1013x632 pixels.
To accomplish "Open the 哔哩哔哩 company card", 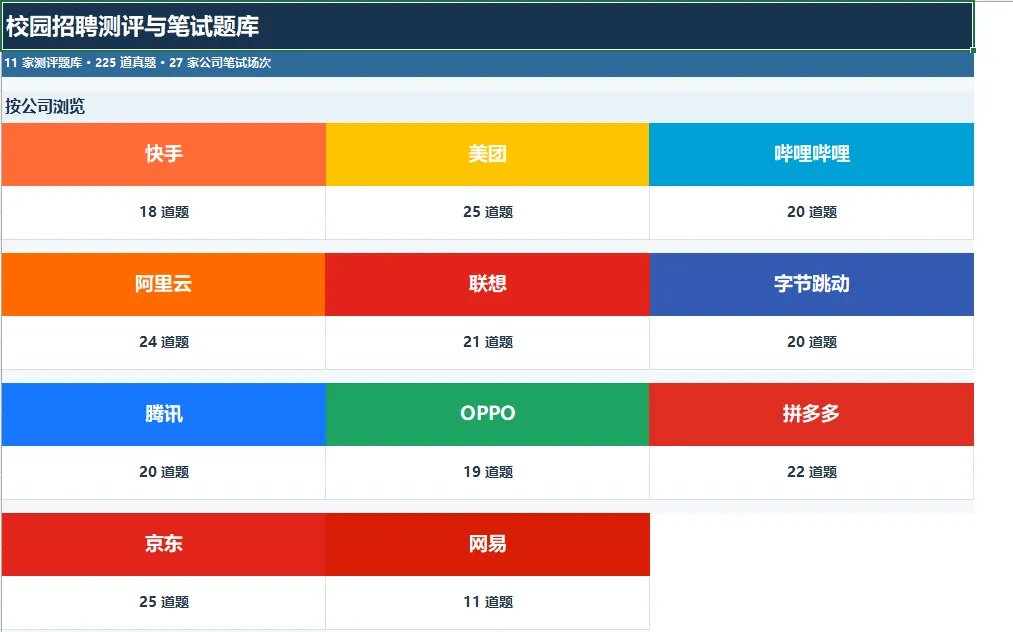I will [x=811, y=154].
